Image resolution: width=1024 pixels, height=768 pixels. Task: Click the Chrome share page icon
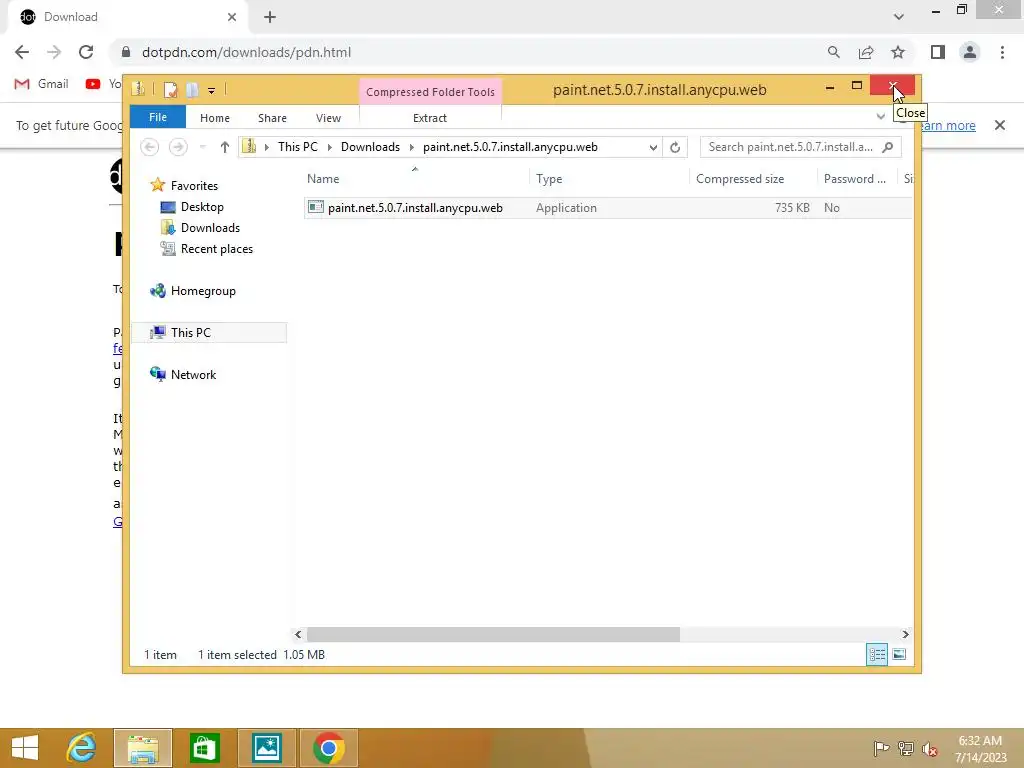866,52
